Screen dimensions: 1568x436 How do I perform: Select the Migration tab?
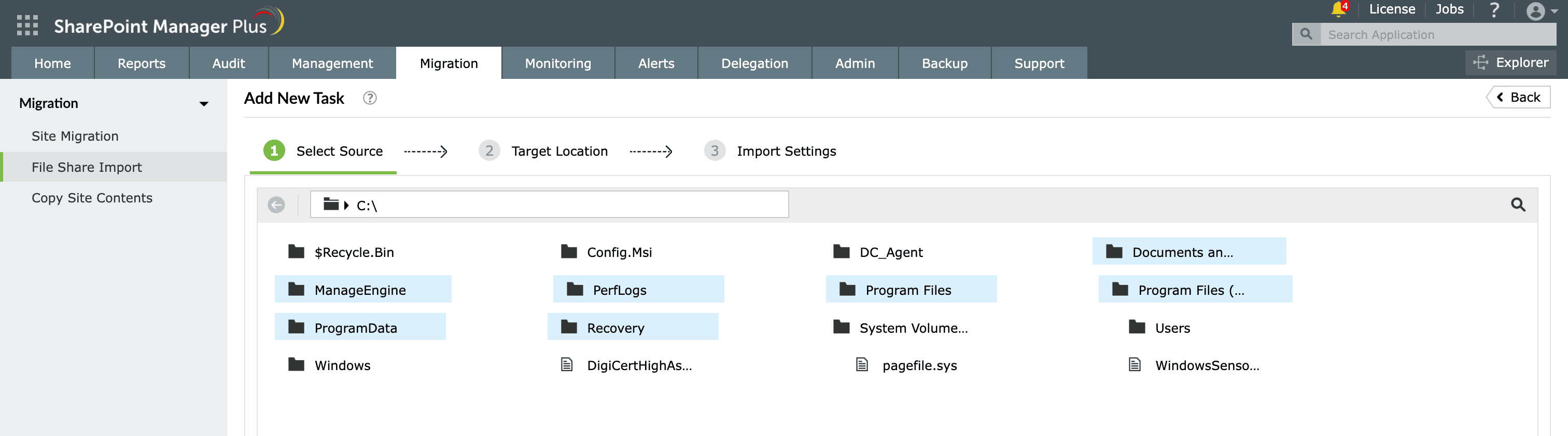pyautogui.click(x=449, y=63)
